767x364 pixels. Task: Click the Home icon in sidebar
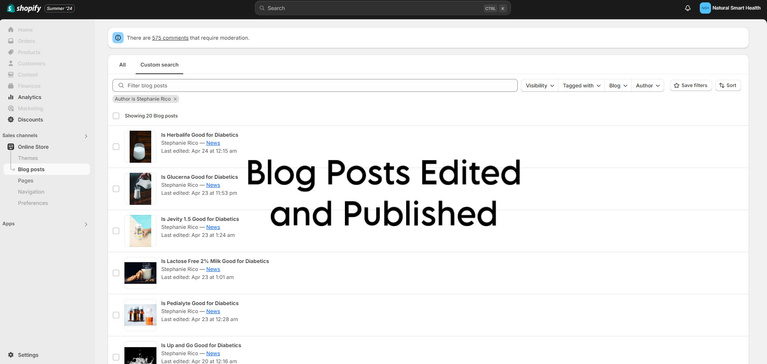[11, 30]
